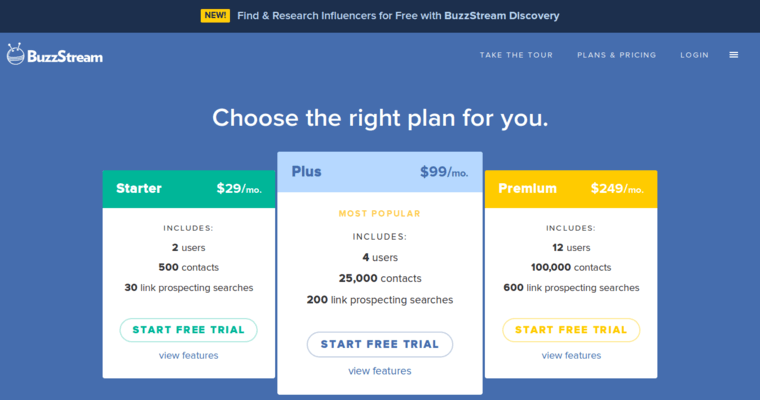View features of Plus plan
Screen dimensions: 760x400
(379, 371)
